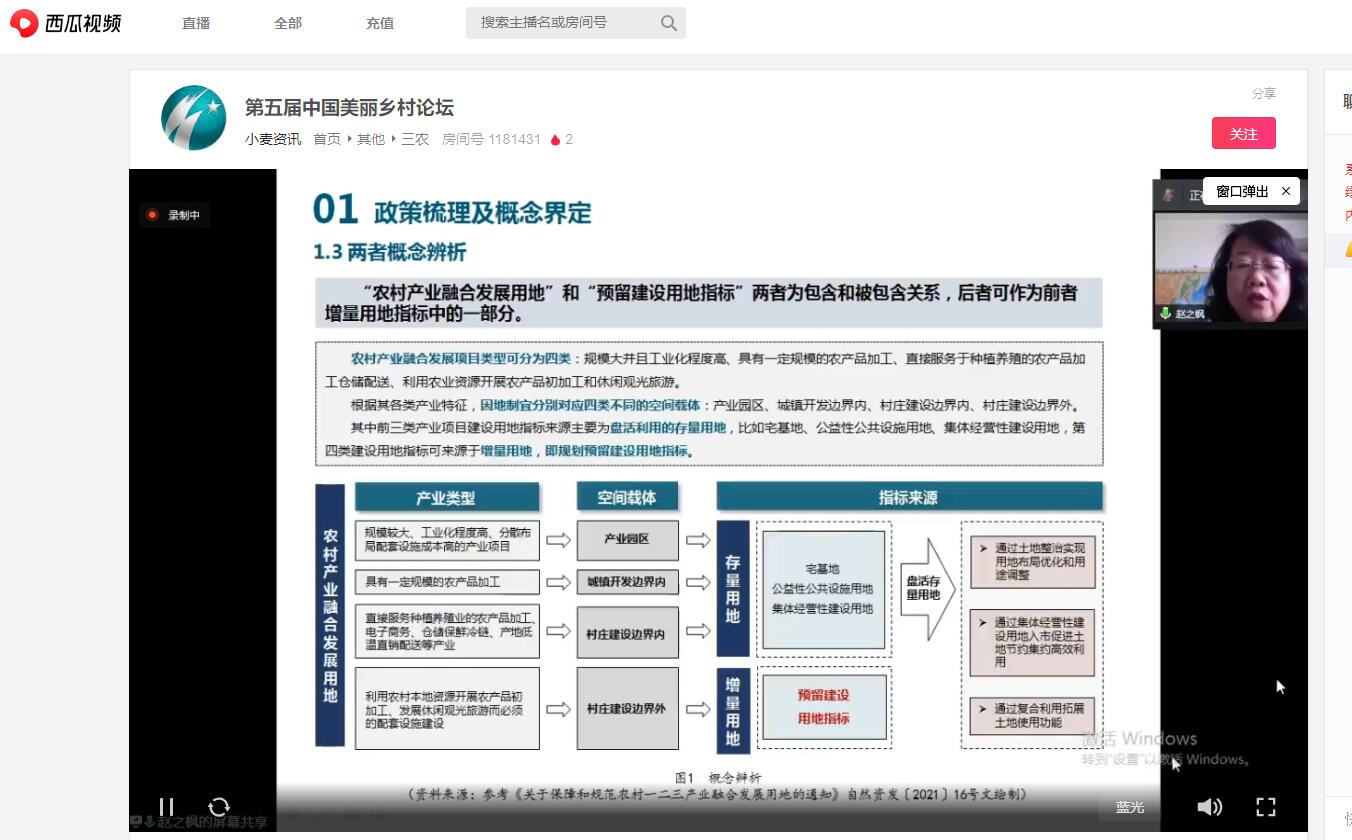Open the 直播 navigation item
The height and width of the screenshot is (840, 1352).
tap(196, 23)
